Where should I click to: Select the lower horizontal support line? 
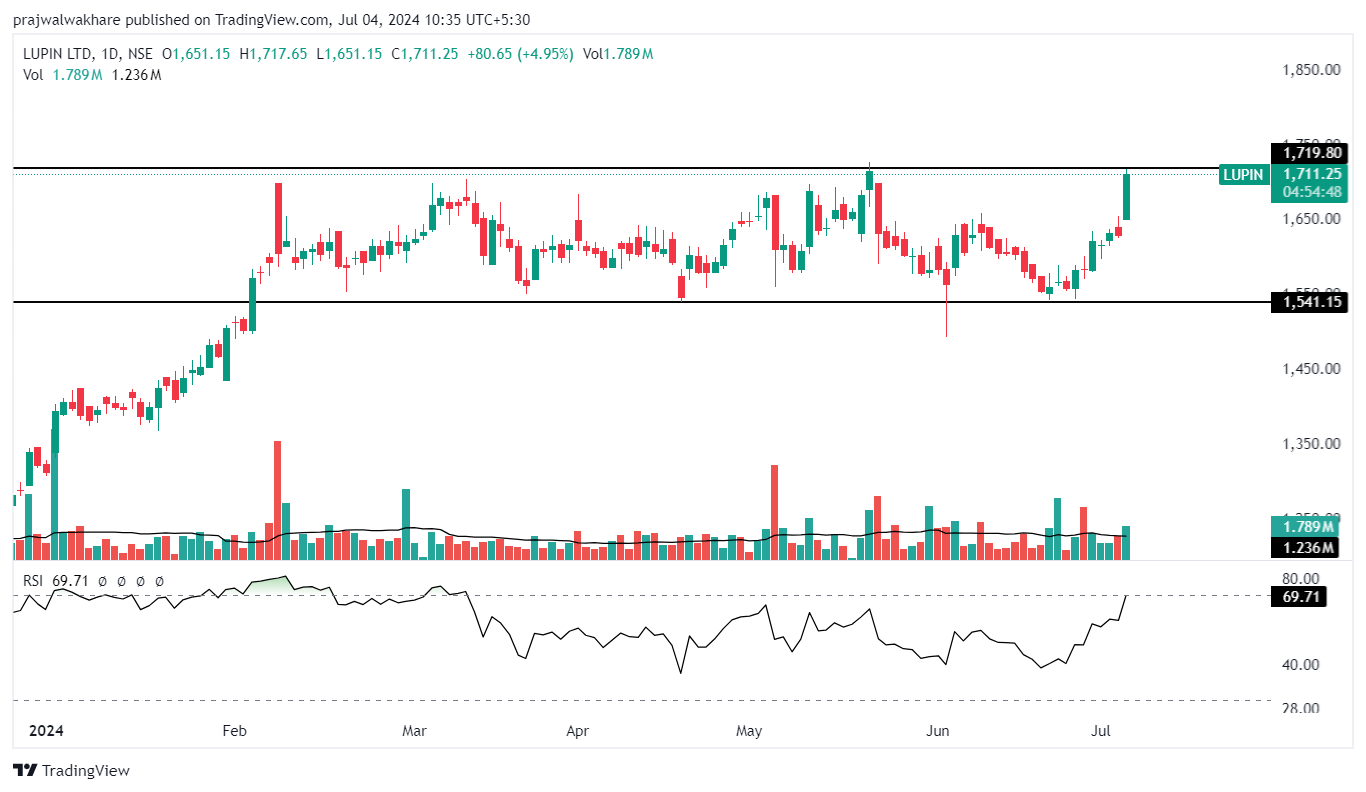click(x=600, y=302)
